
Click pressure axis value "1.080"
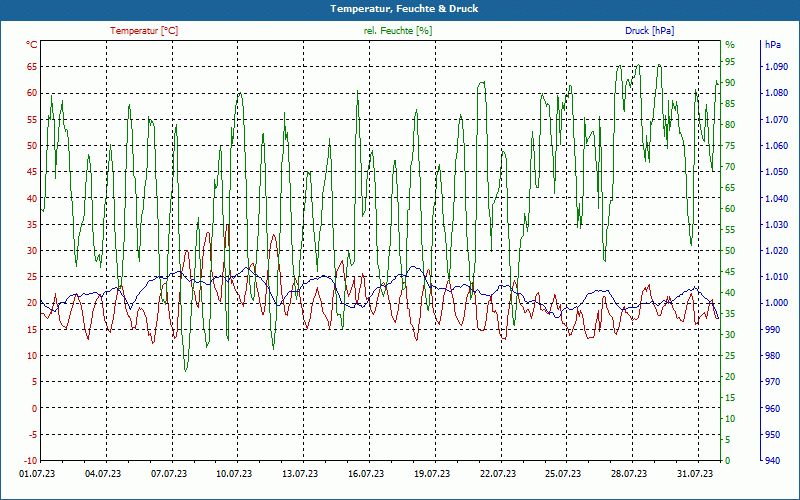pos(777,93)
